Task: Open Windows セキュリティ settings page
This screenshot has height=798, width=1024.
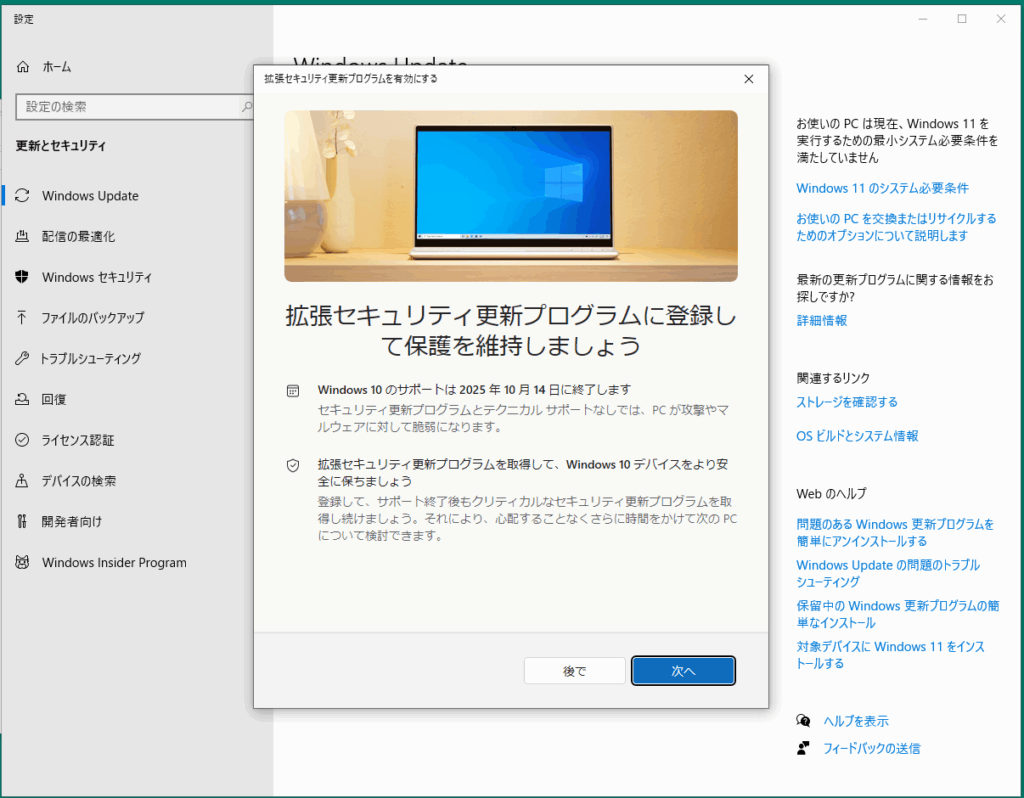Action: [97, 277]
